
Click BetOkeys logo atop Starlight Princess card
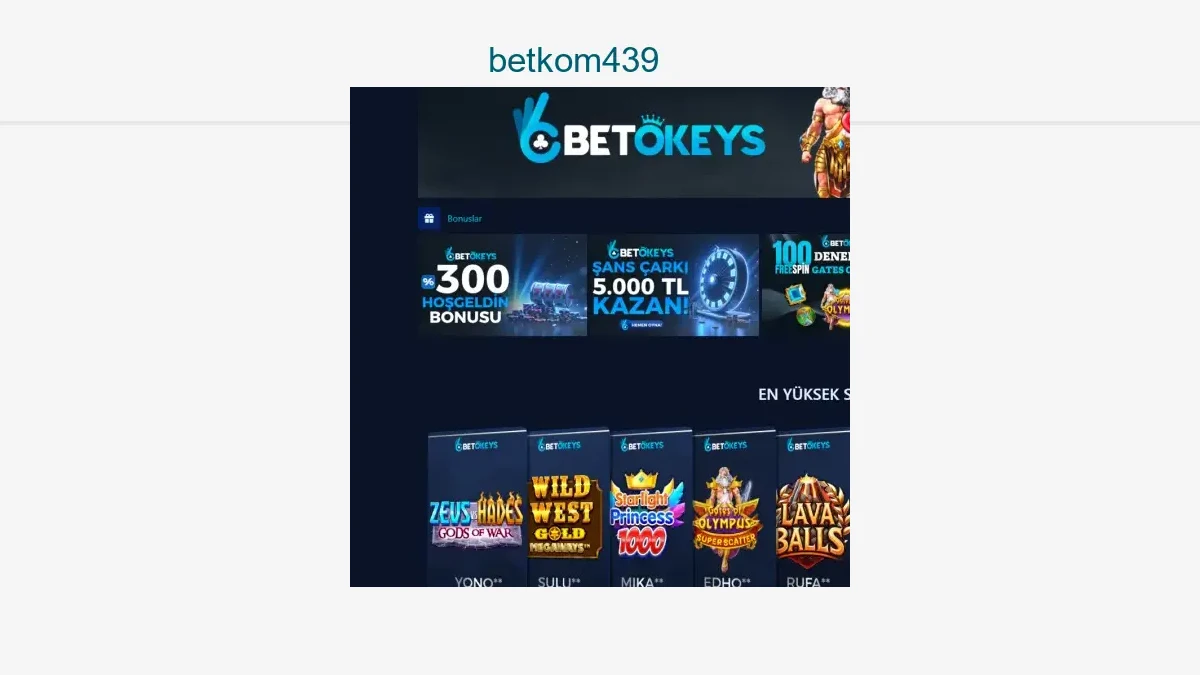(642, 444)
